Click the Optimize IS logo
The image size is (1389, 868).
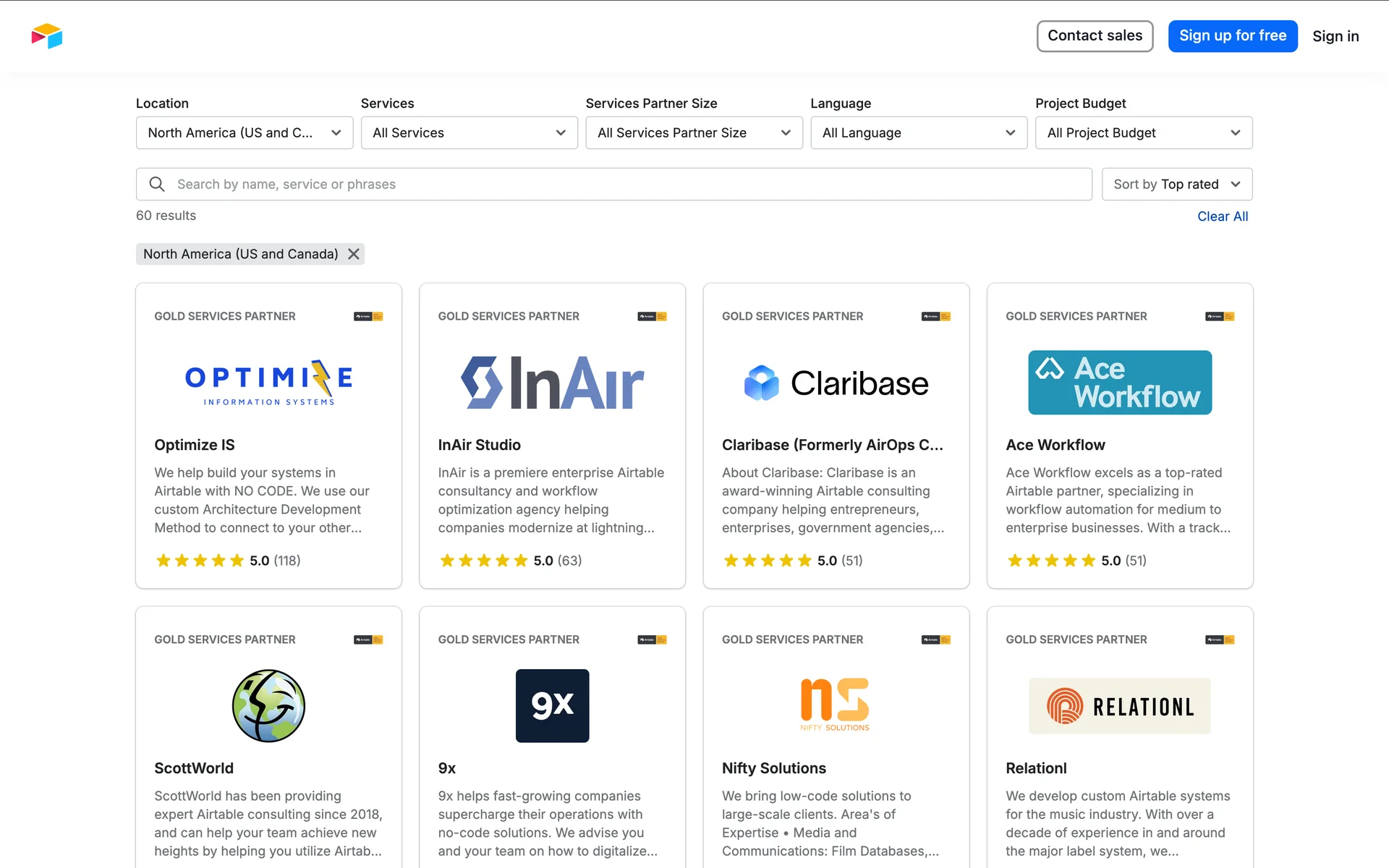(x=268, y=382)
